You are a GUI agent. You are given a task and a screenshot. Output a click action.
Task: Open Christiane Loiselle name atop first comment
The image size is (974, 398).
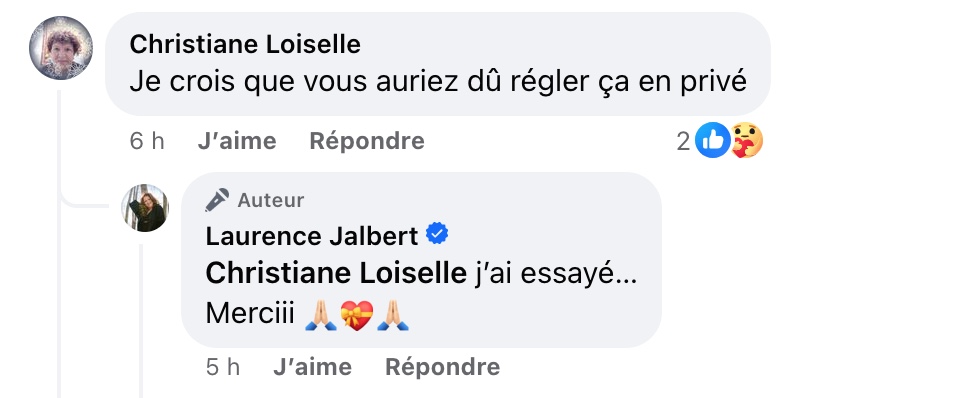tap(245, 45)
